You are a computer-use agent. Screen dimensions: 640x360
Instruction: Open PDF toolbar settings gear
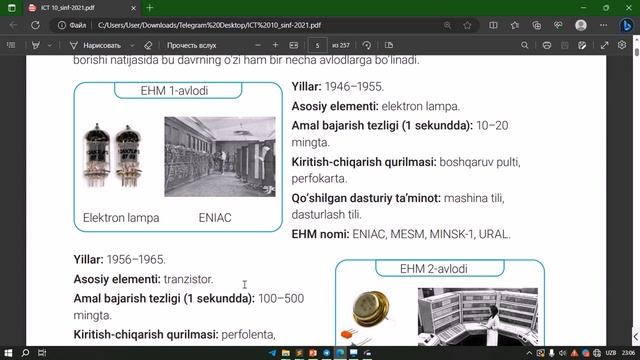pos(622,45)
